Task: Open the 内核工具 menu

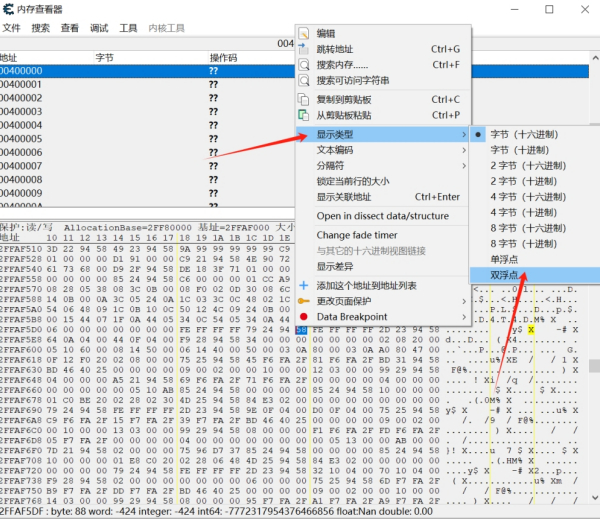Action: pos(166,28)
